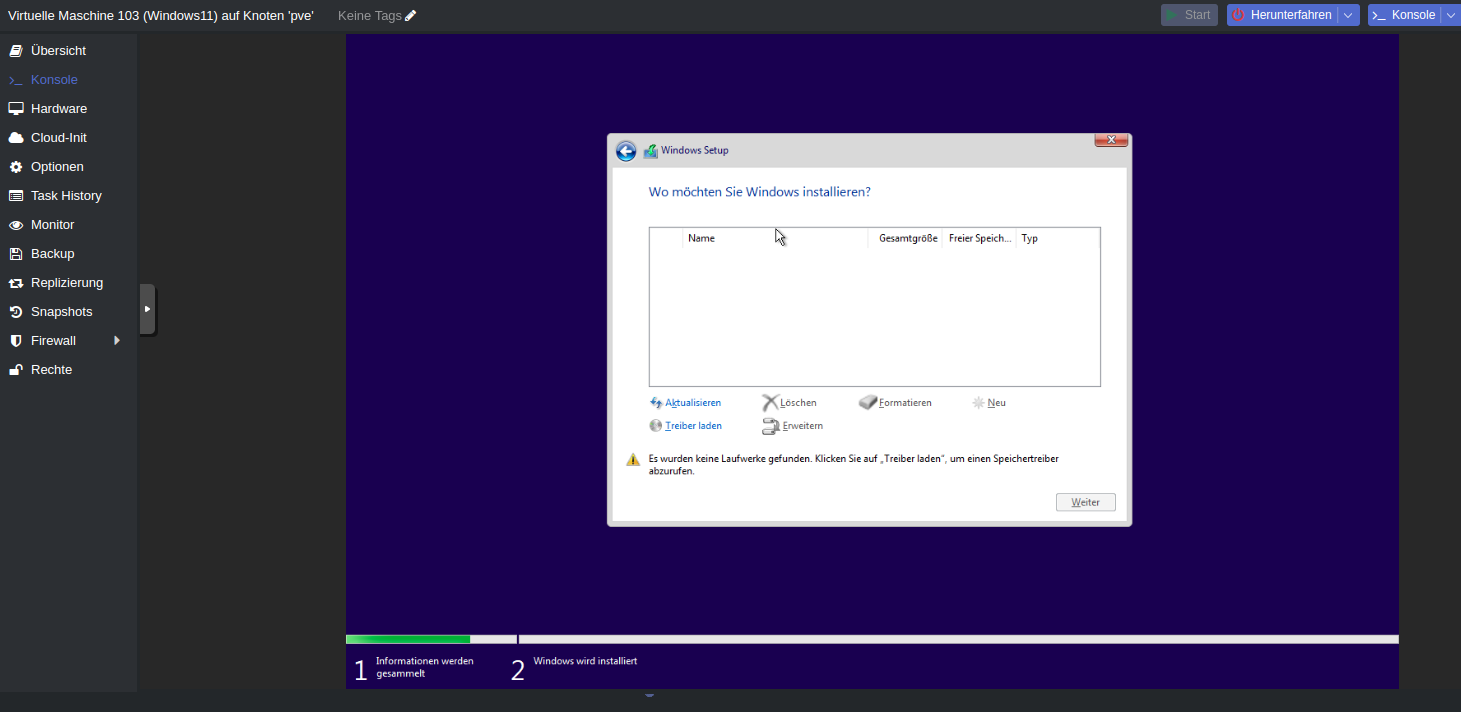Image resolution: width=1461 pixels, height=712 pixels.
Task: Expand the Firewall submenu arrow
Action: [117, 341]
